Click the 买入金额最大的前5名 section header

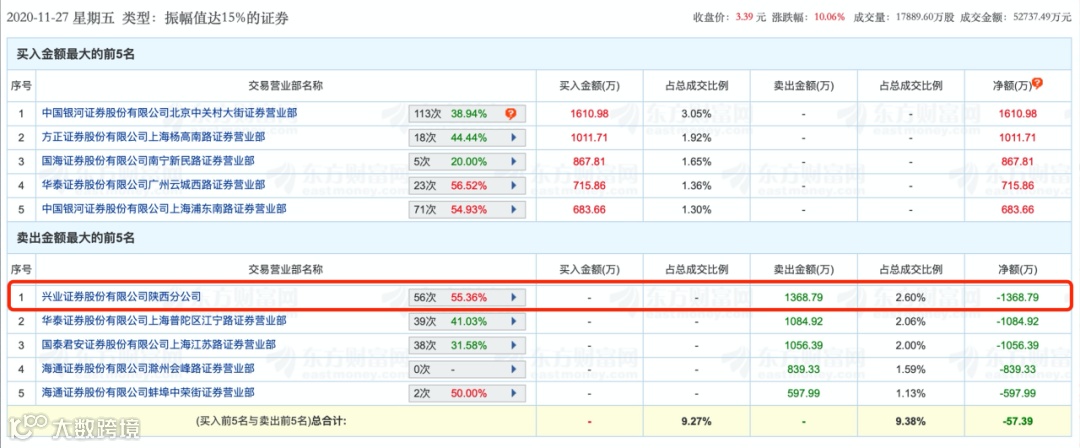tap(76, 54)
